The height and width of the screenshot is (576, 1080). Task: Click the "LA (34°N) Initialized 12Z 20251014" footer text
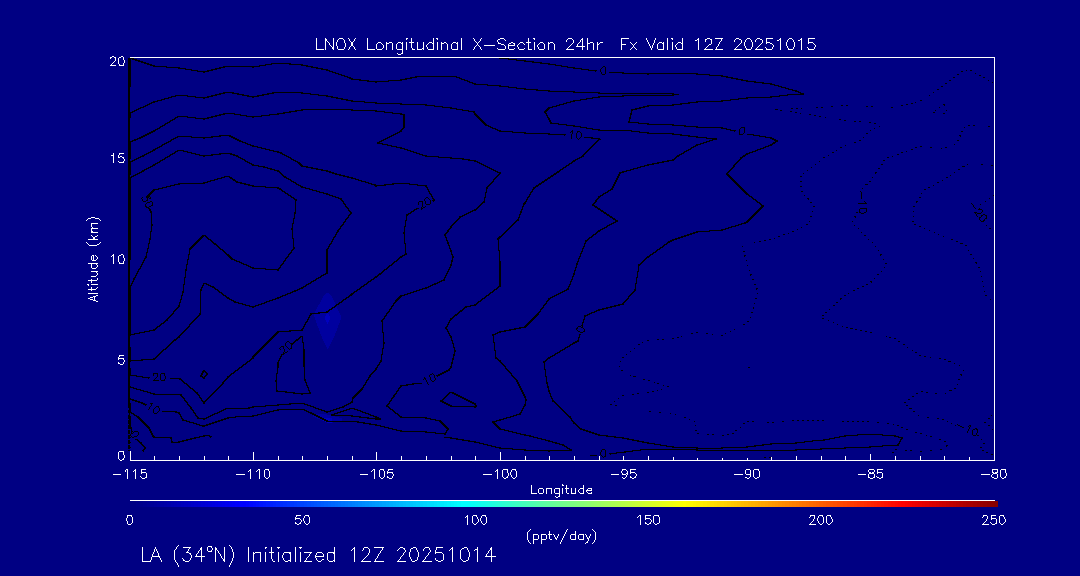(x=318, y=555)
